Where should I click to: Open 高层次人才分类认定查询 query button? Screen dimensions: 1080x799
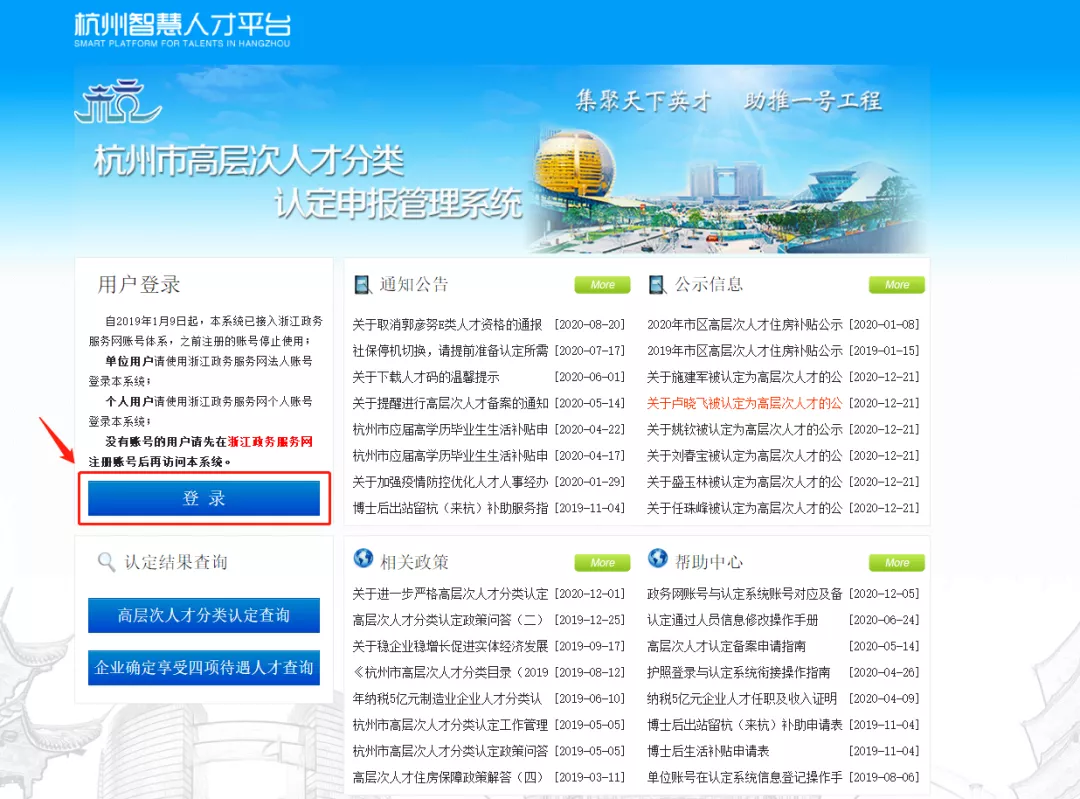pos(204,615)
